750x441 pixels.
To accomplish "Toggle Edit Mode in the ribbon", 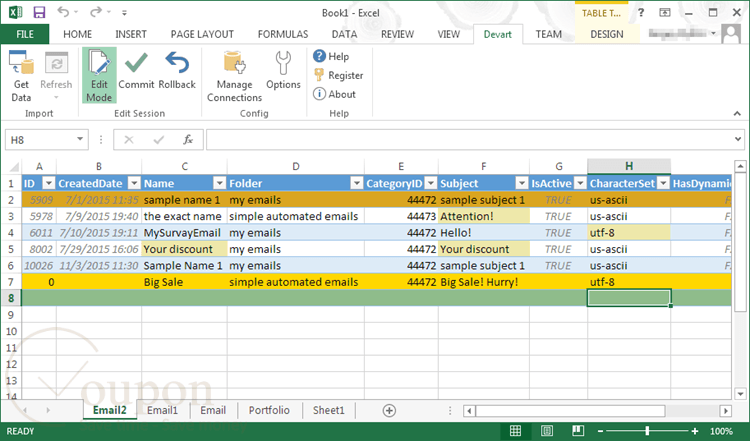I will tap(99, 75).
